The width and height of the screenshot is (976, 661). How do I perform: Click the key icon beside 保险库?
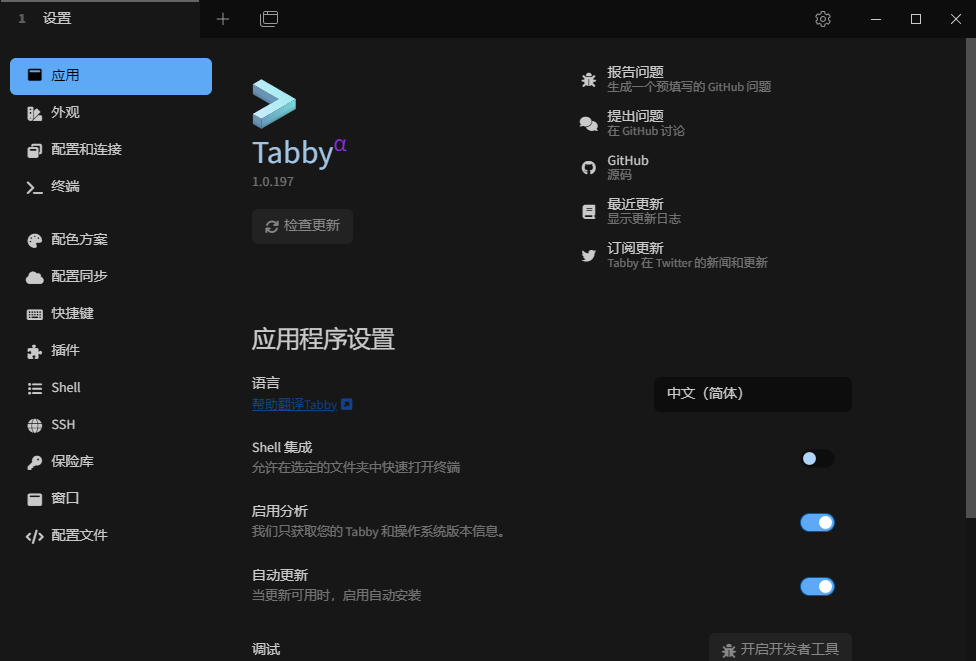(35, 462)
